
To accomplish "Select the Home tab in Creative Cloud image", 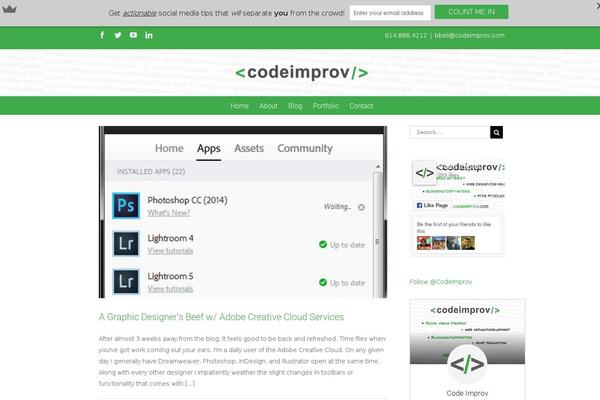I will (x=169, y=148).
